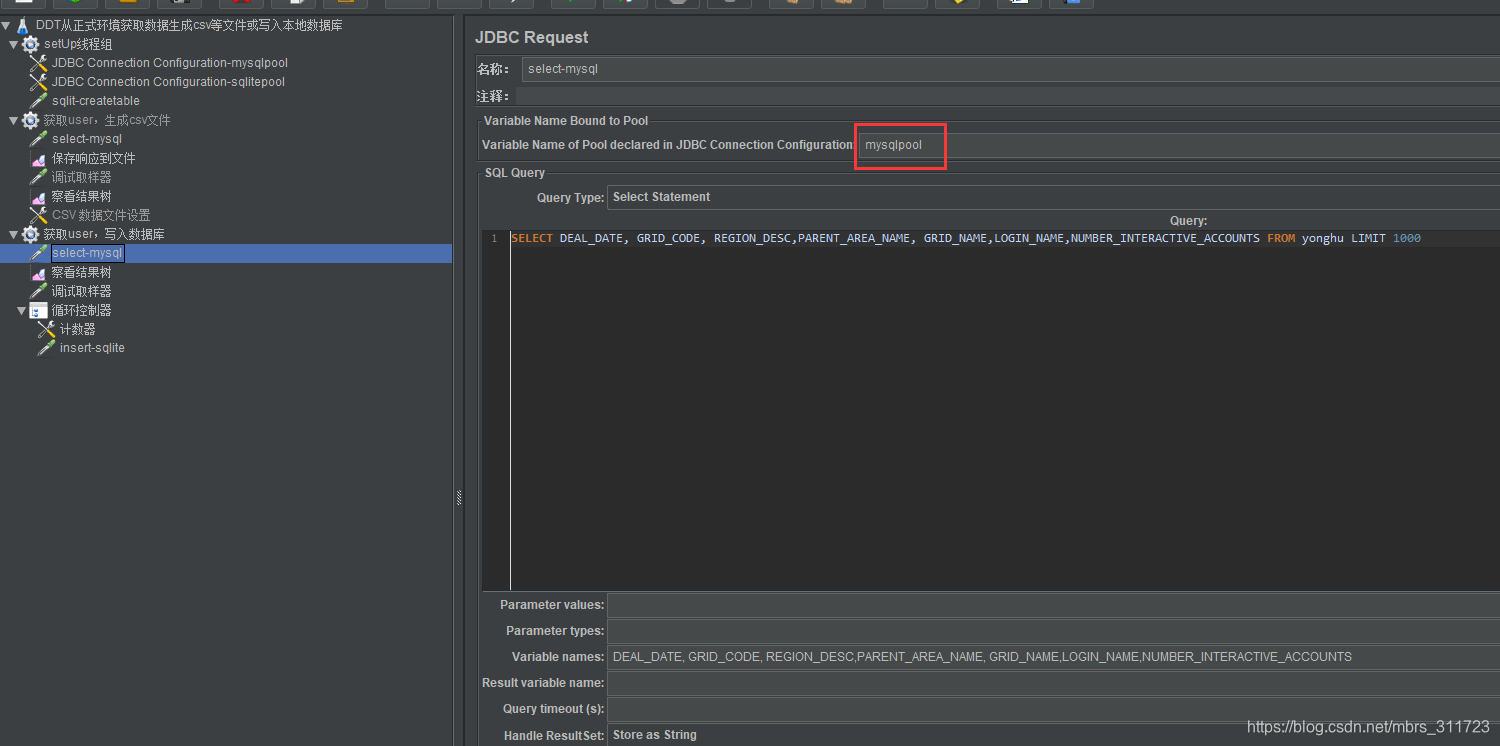Collapse the setUp线程组 tree node
The width and height of the screenshot is (1500, 746).
tap(14, 44)
